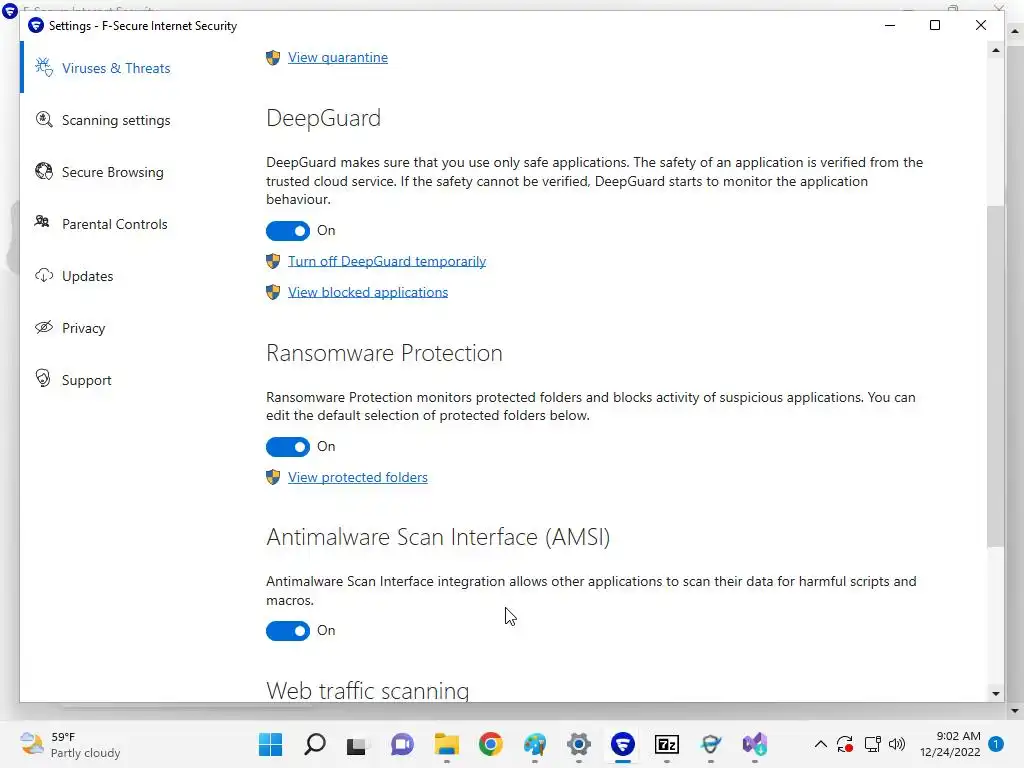Open the View quarantine link
The height and width of the screenshot is (768, 1024).
click(338, 57)
